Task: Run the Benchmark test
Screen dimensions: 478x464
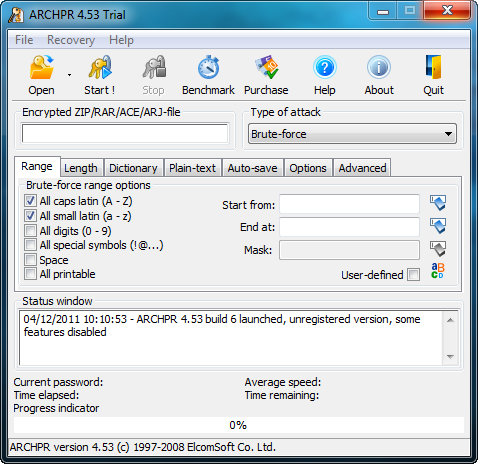Action: coord(208,76)
